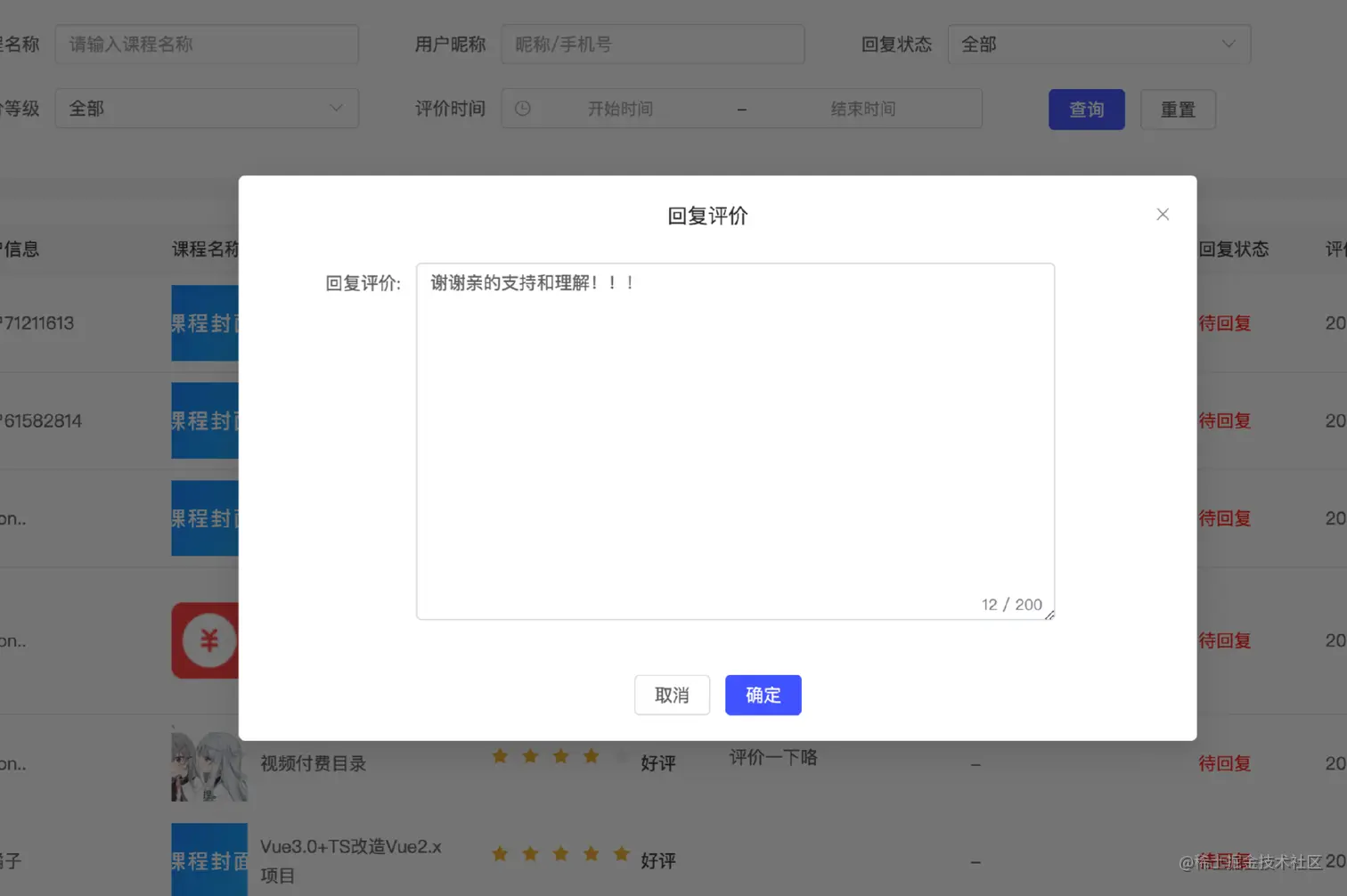
Task: Click the 用户昵称 nickname/phone input field
Action: 653,44
